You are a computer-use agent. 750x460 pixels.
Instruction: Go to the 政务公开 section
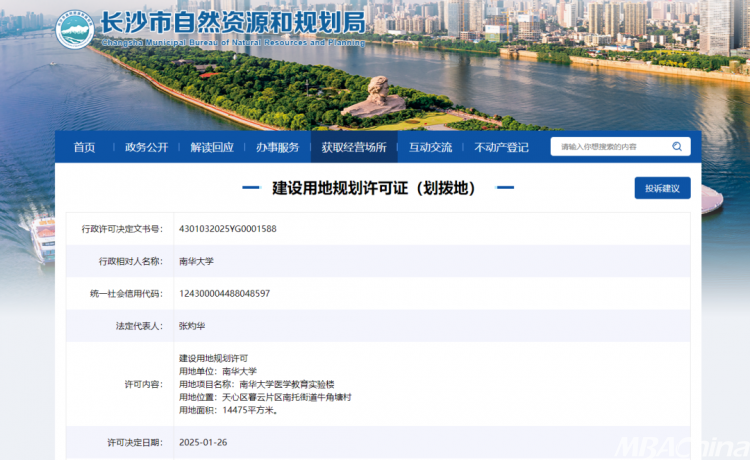pos(146,147)
